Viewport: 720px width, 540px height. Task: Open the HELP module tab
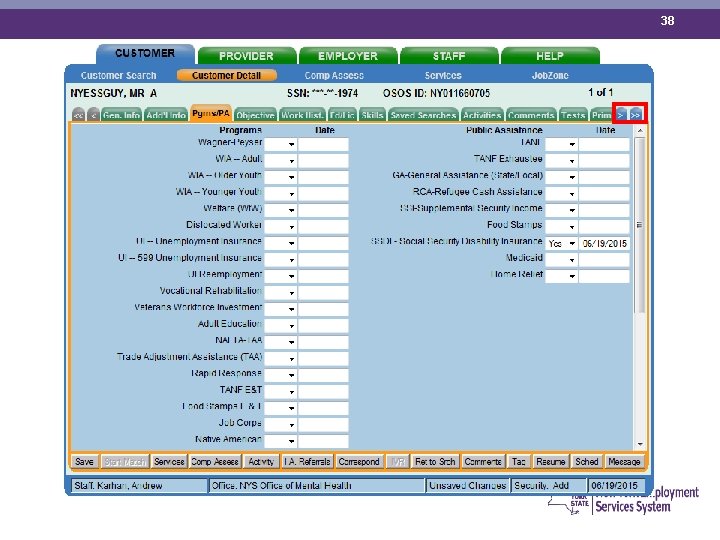[550, 56]
